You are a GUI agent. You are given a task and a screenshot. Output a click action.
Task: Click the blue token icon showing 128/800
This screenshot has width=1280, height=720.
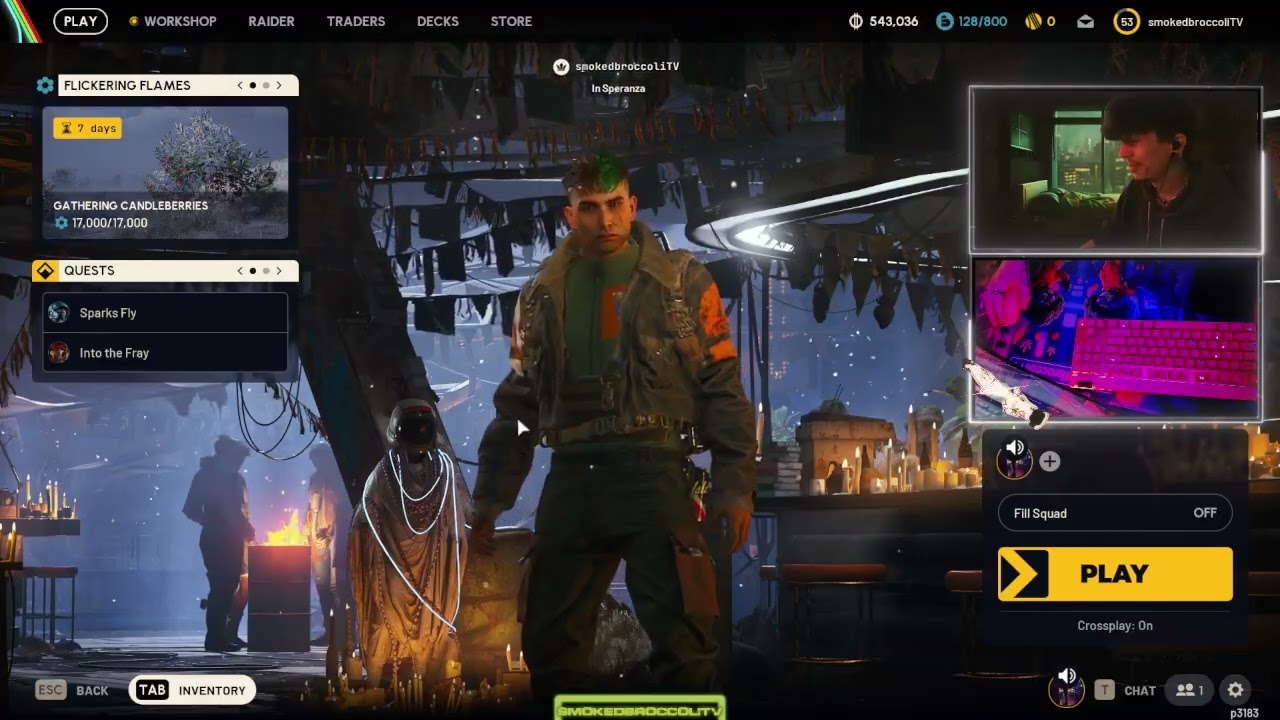coord(945,21)
